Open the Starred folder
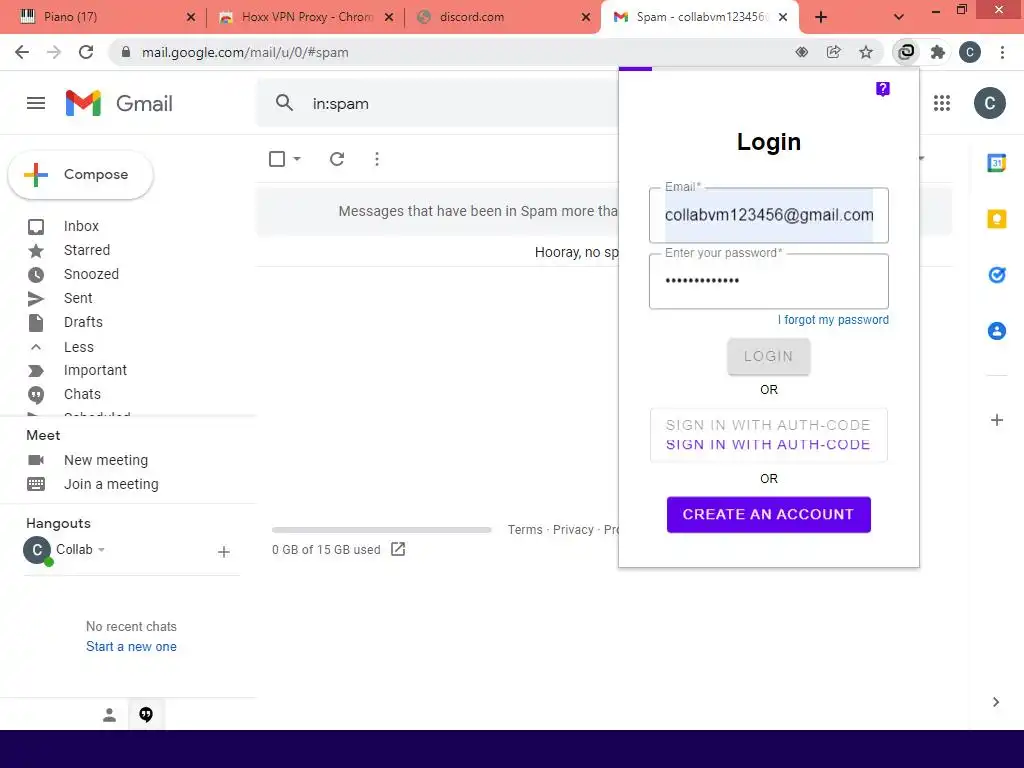Image resolution: width=1024 pixels, height=768 pixels. (x=87, y=250)
